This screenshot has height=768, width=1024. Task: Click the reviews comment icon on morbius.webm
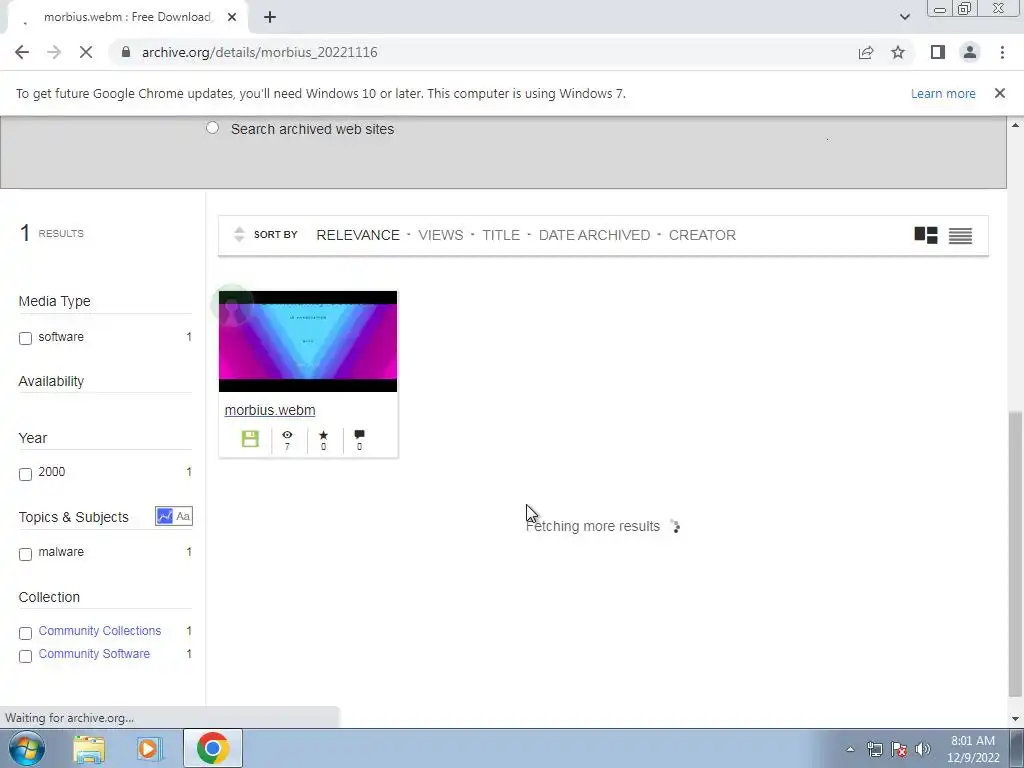pyautogui.click(x=359, y=435)
